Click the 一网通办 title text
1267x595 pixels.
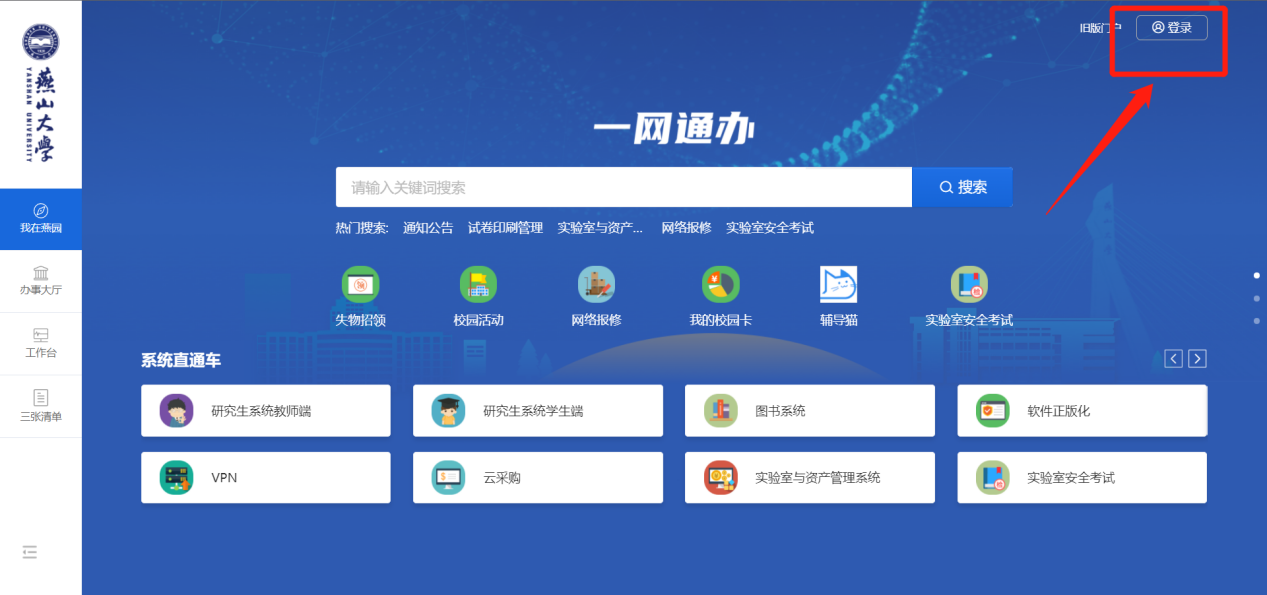674,129
